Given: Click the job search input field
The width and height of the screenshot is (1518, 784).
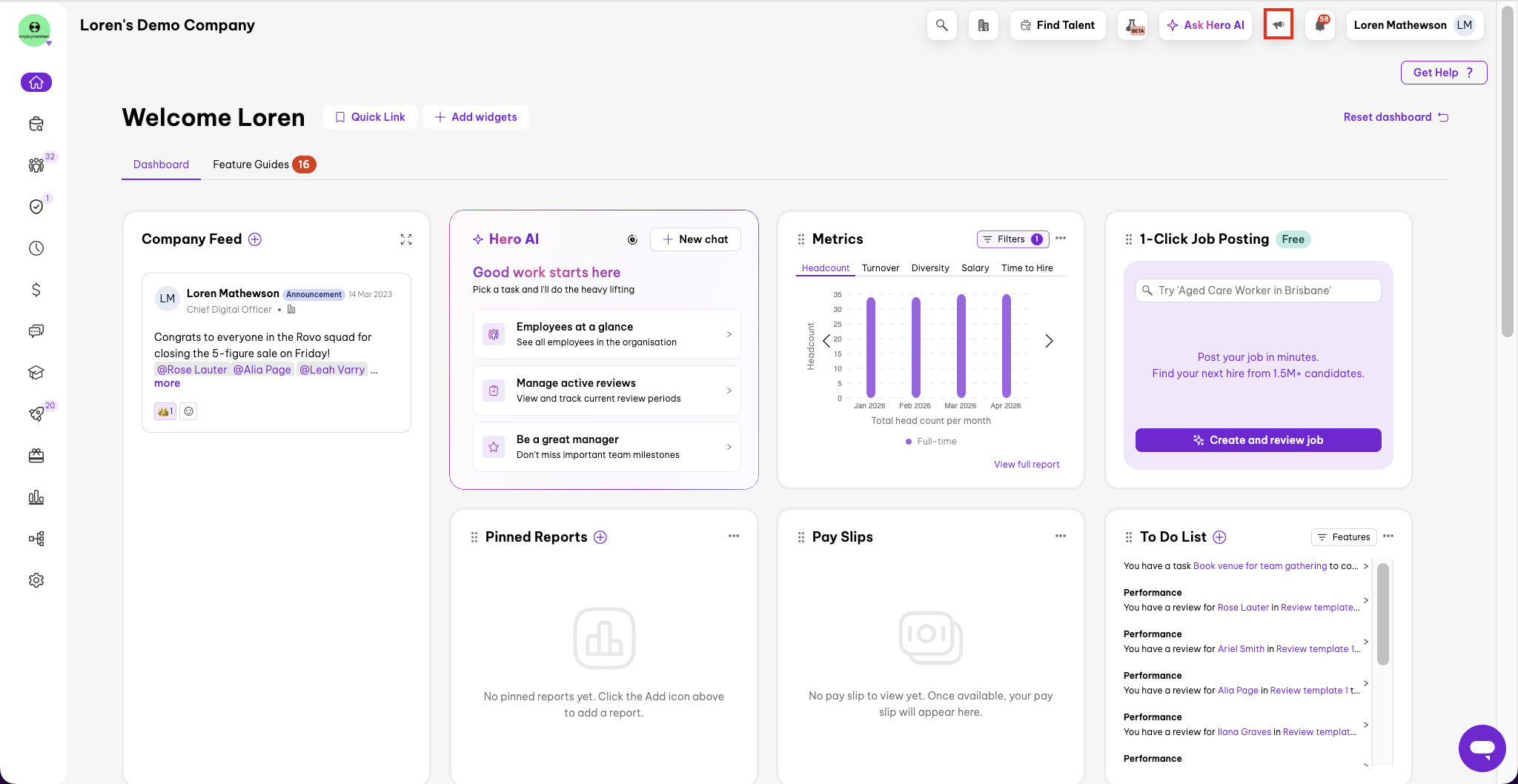Looking at the screenshot, I should tap(1258, 290).
